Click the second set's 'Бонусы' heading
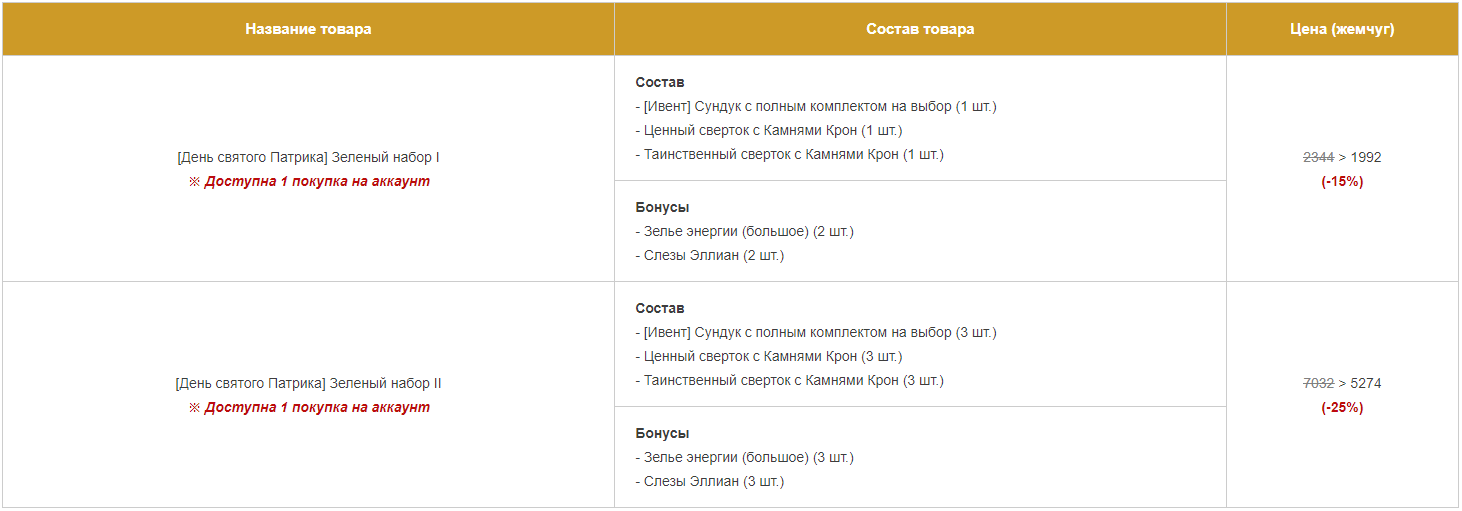 [662, 433]
